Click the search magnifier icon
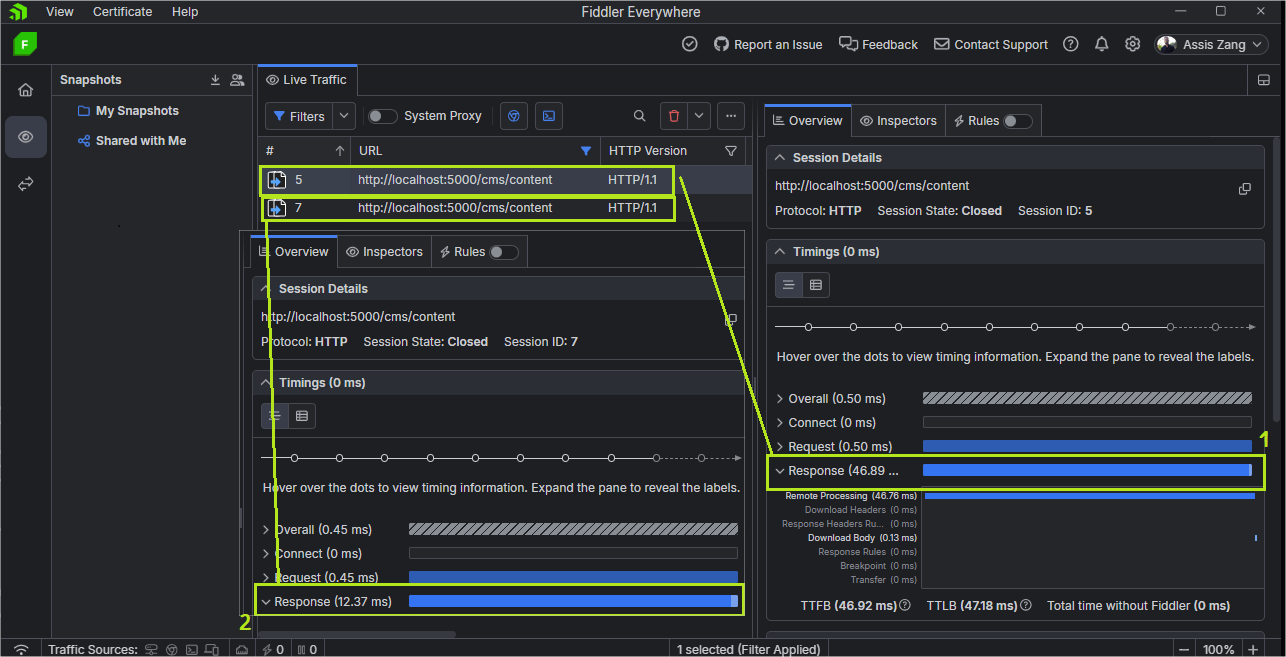The height and width of the screenshot is (657, 1286). [x=640, y=116]
